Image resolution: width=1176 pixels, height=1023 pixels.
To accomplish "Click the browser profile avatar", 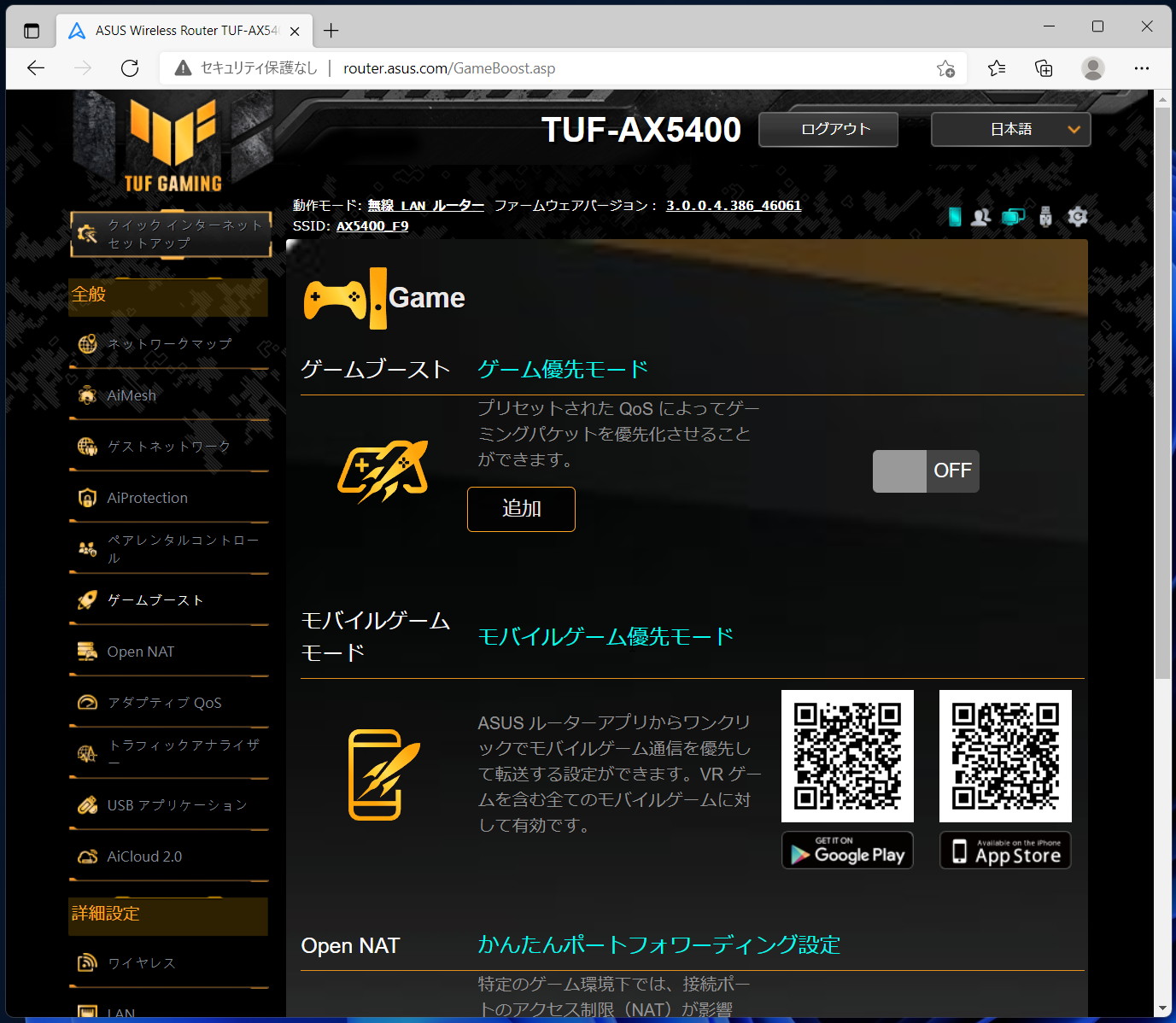I will pos(1093,68).
